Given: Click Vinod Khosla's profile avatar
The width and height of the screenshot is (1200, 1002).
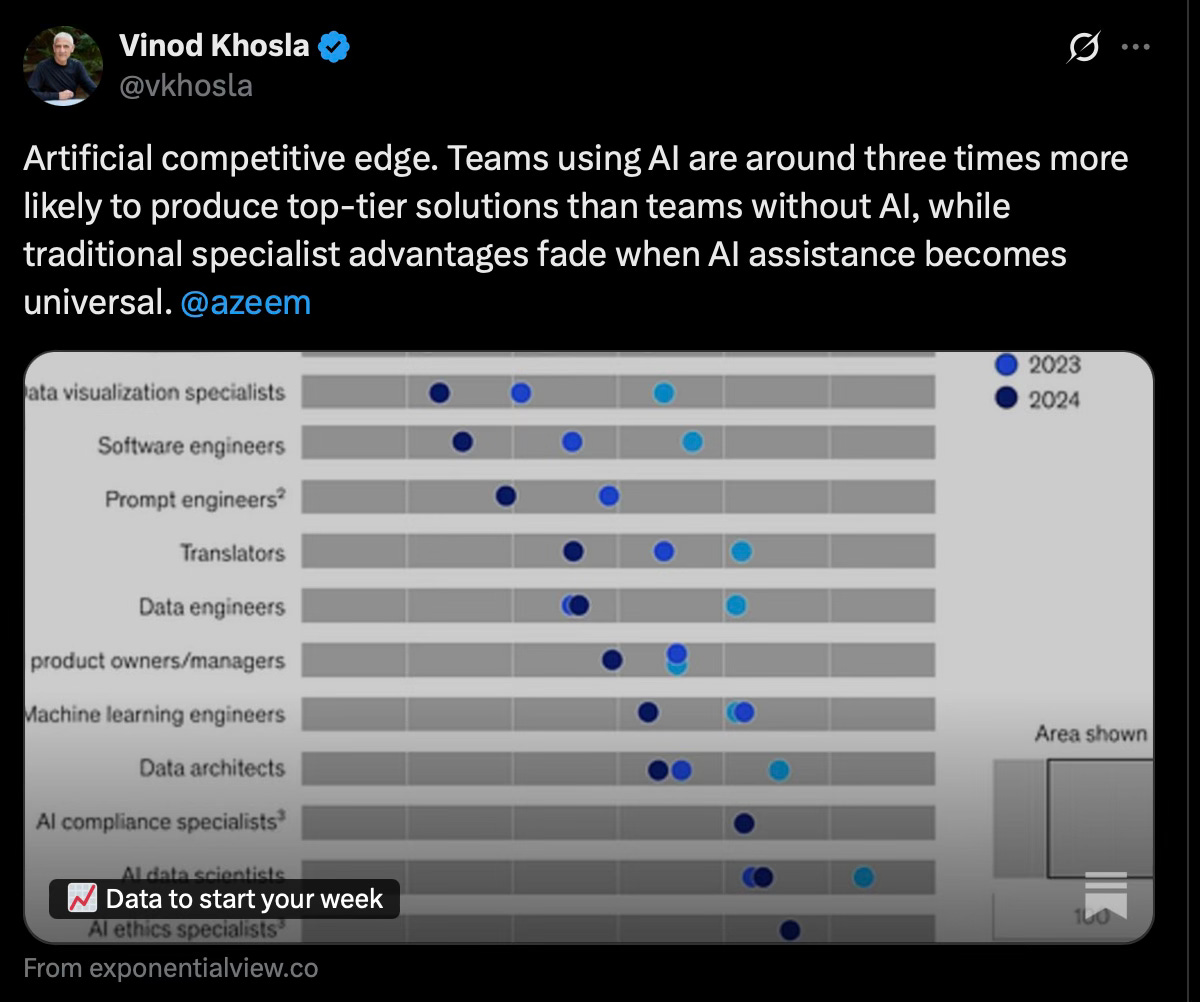Looking at the screenshot, I should [x=63, y=65].
